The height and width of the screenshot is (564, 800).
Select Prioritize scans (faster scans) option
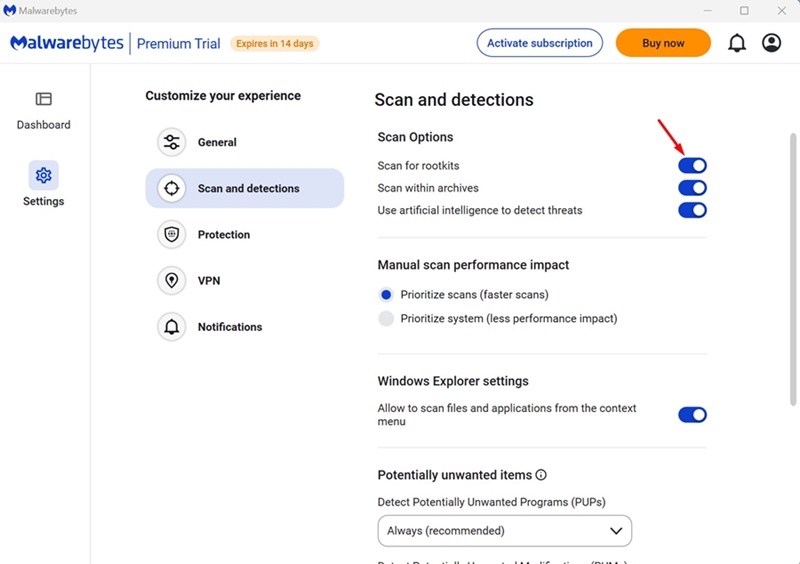(x=386, y=295)
